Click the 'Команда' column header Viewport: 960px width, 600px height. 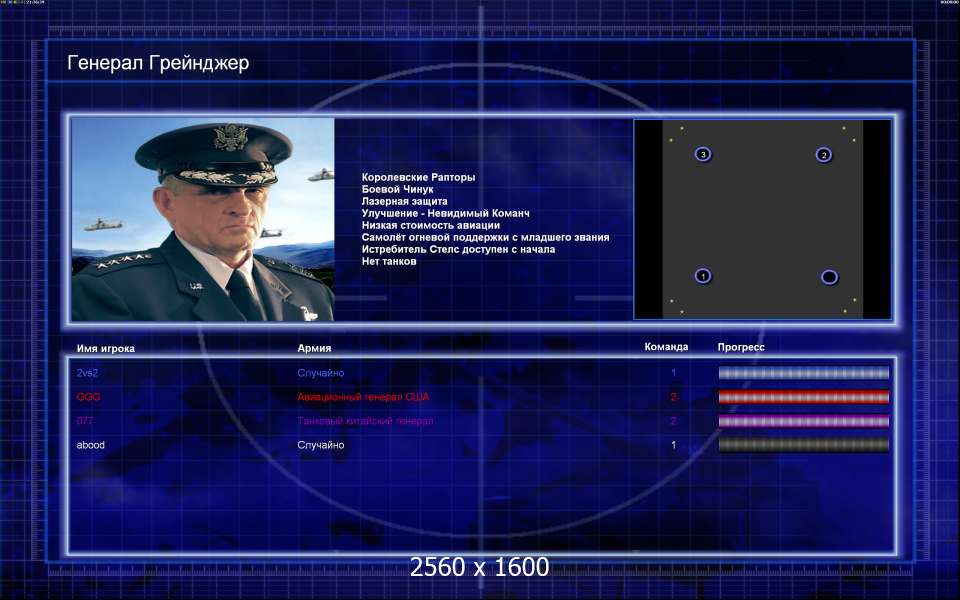point(666,347)
